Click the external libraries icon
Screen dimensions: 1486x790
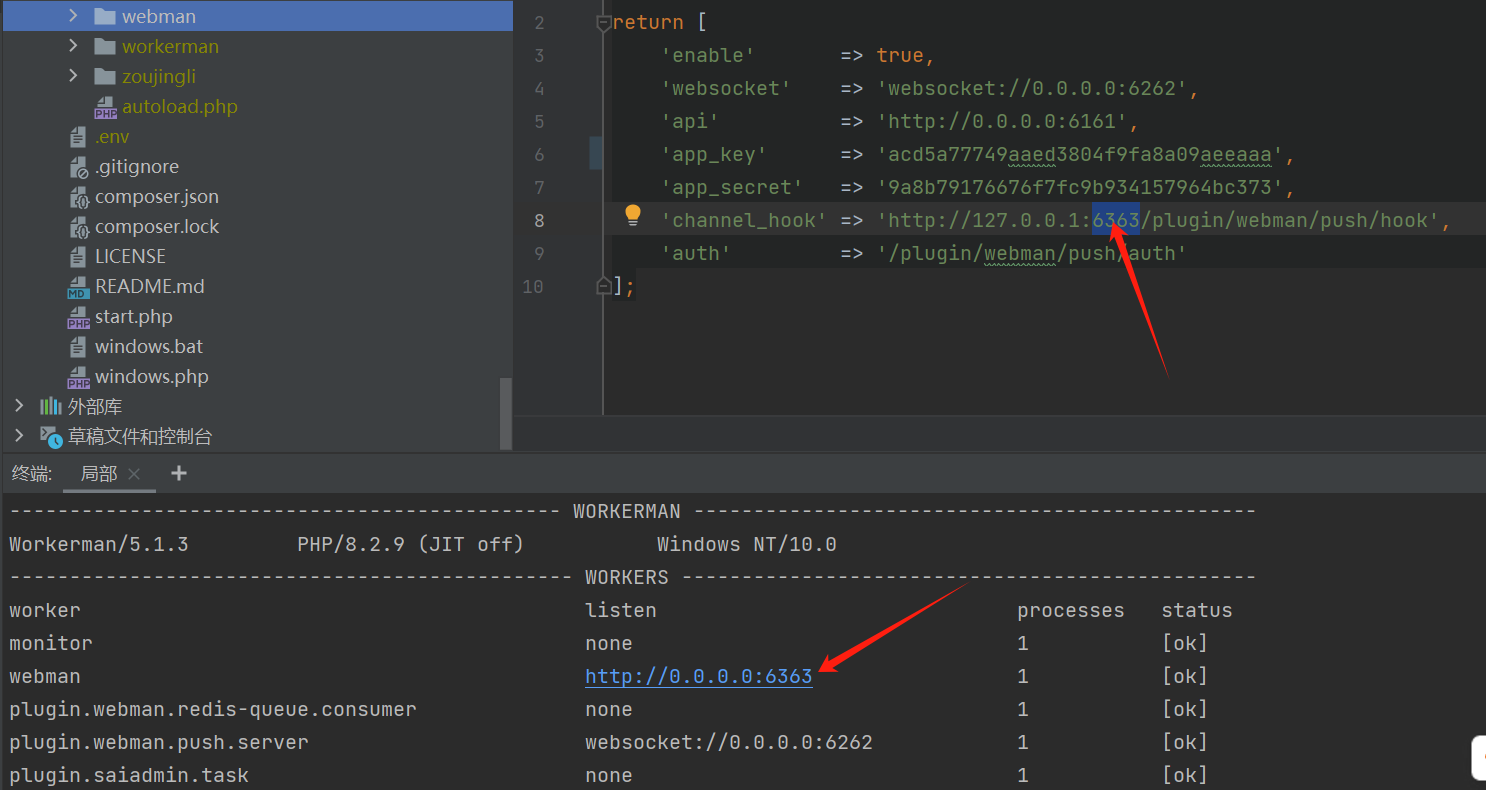point(50,406)
